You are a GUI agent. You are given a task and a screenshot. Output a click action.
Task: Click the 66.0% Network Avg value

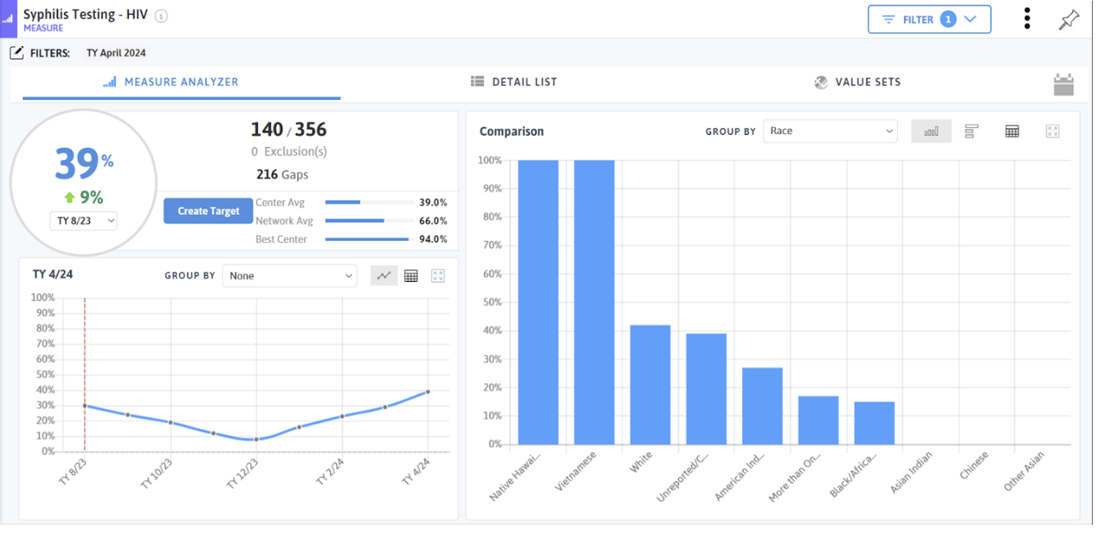pos(433,221)
